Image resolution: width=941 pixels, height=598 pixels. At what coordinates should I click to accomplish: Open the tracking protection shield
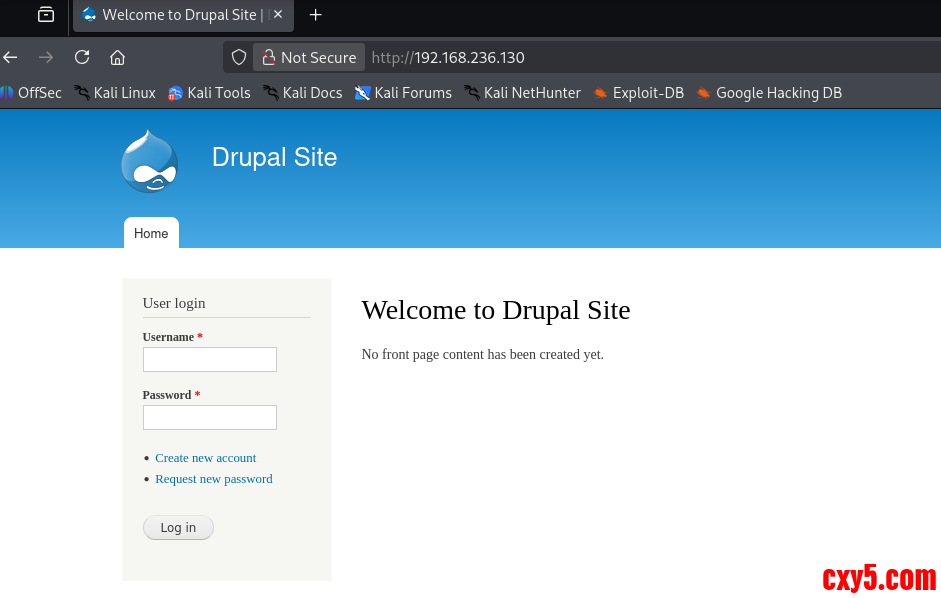click(x=239, y=58)
